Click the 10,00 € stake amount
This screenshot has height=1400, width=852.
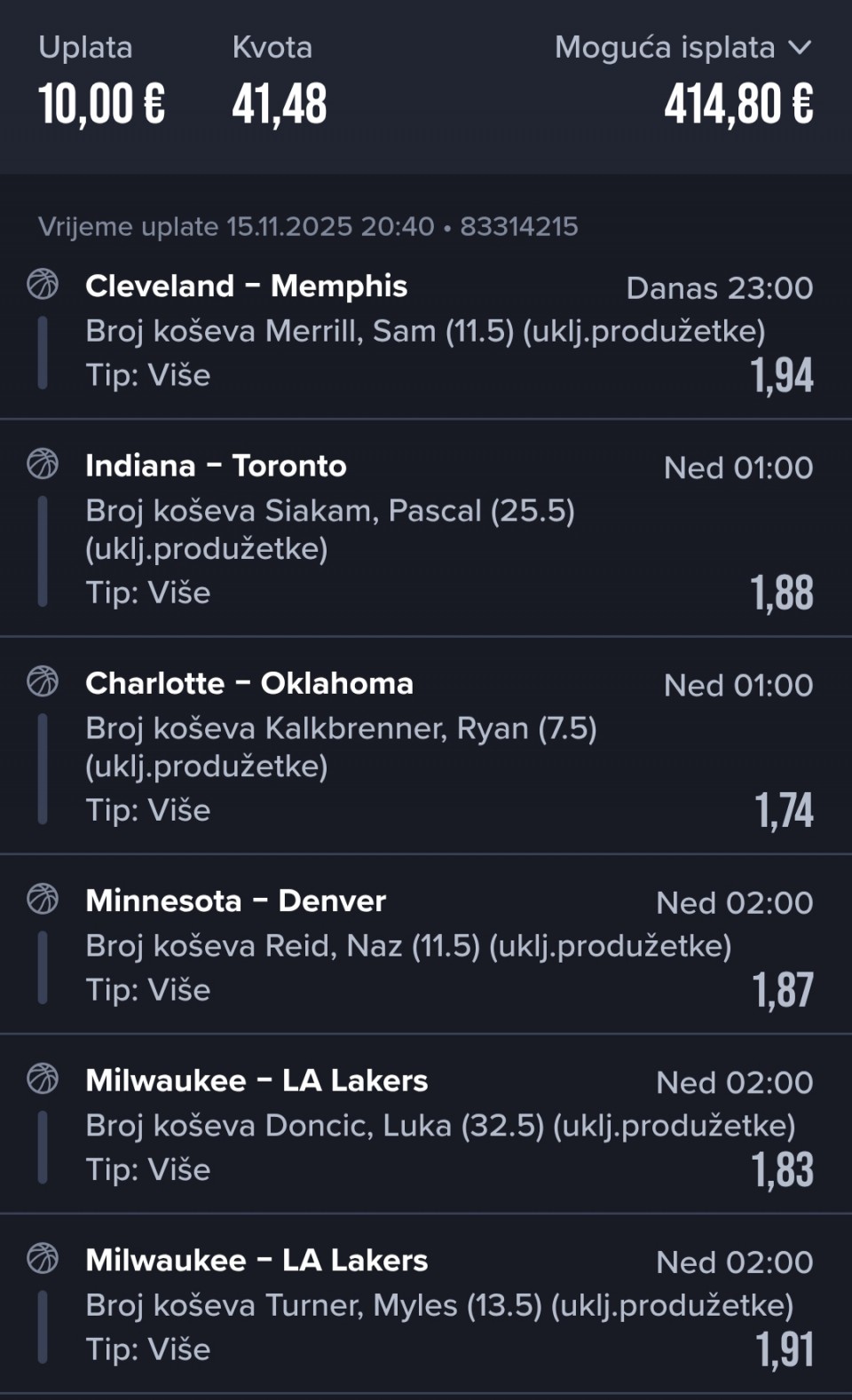click(101, 104)
